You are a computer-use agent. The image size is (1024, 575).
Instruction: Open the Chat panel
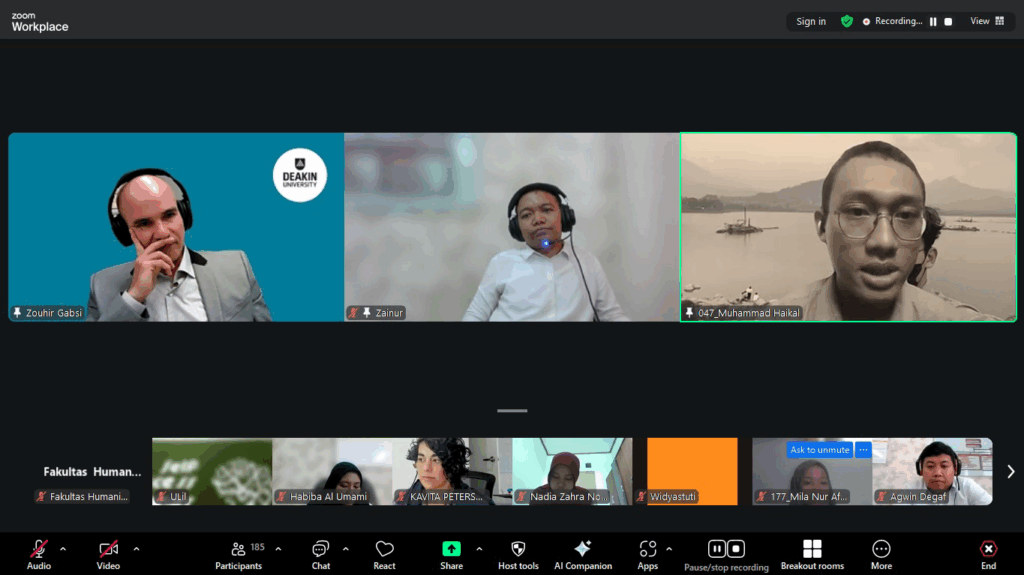coord(321,549)
